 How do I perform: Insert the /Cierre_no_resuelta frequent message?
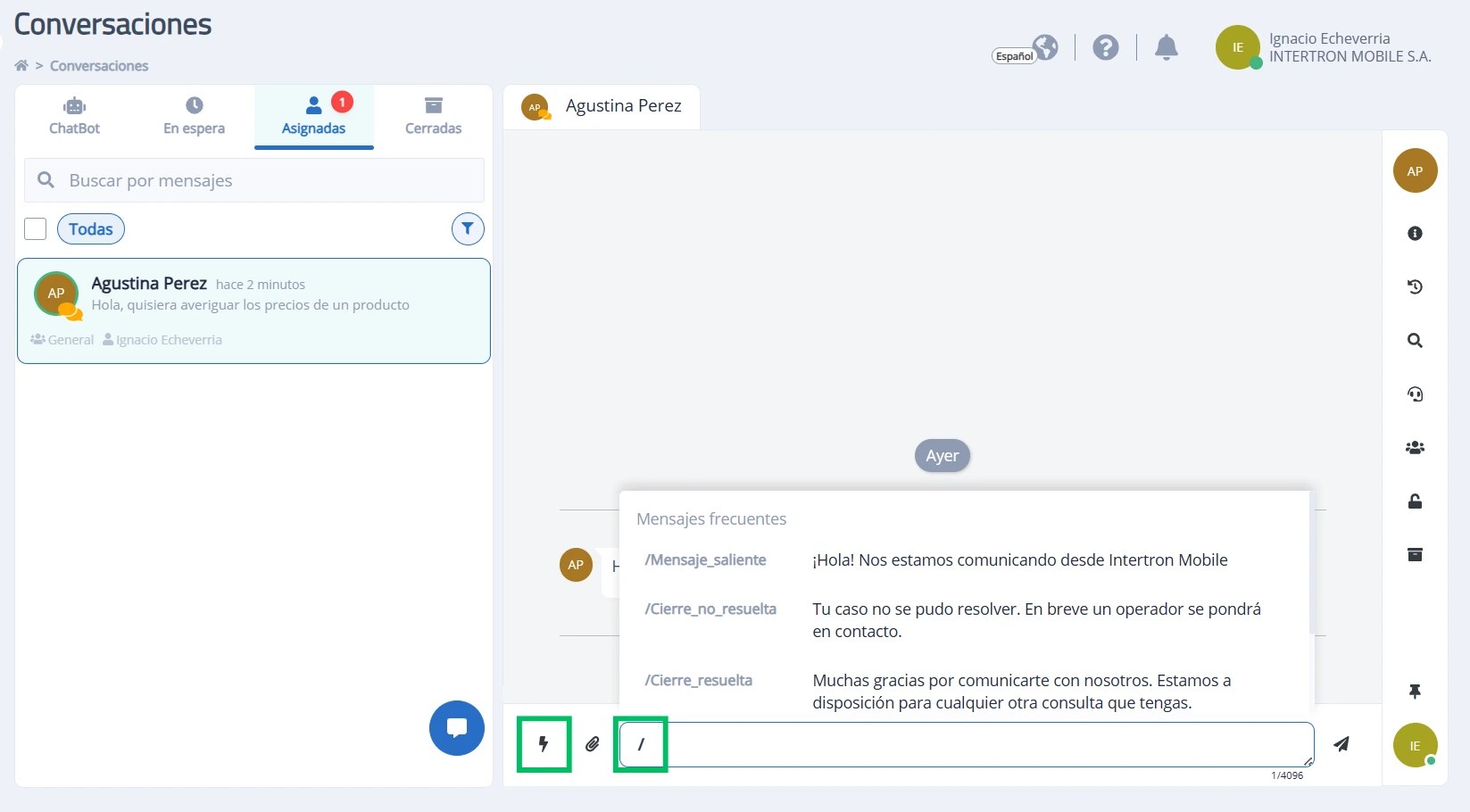[964, 620]
